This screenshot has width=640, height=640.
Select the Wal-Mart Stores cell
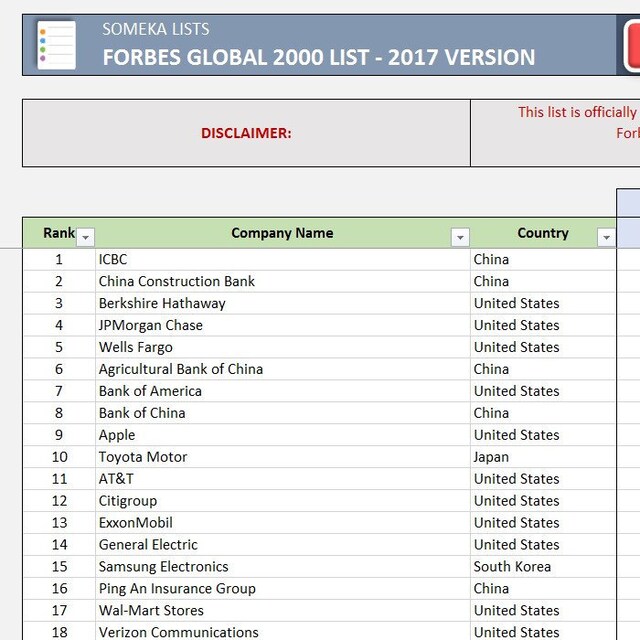282,611
